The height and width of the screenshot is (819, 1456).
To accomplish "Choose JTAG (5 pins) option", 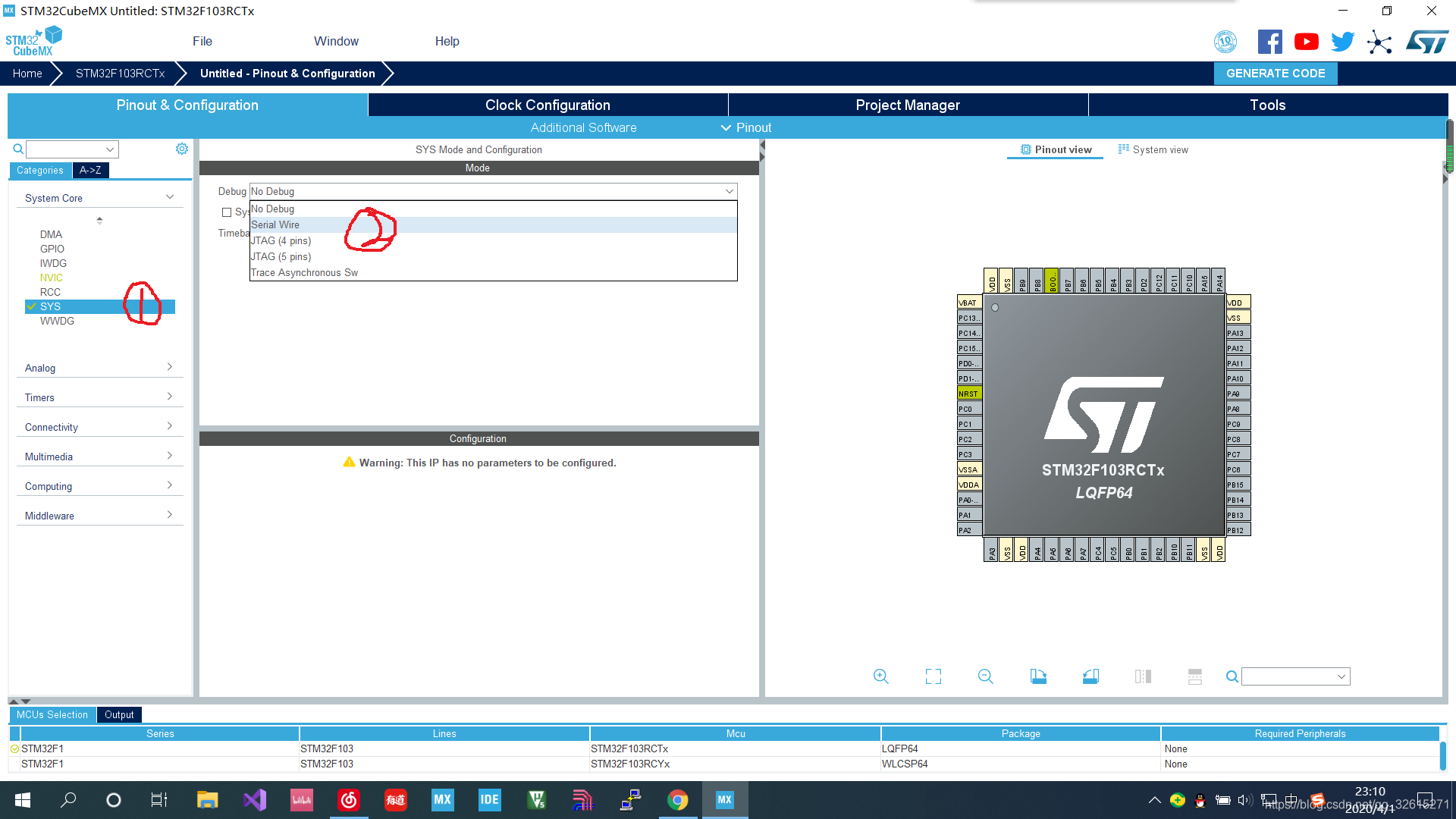I will (x=493, y=256).
